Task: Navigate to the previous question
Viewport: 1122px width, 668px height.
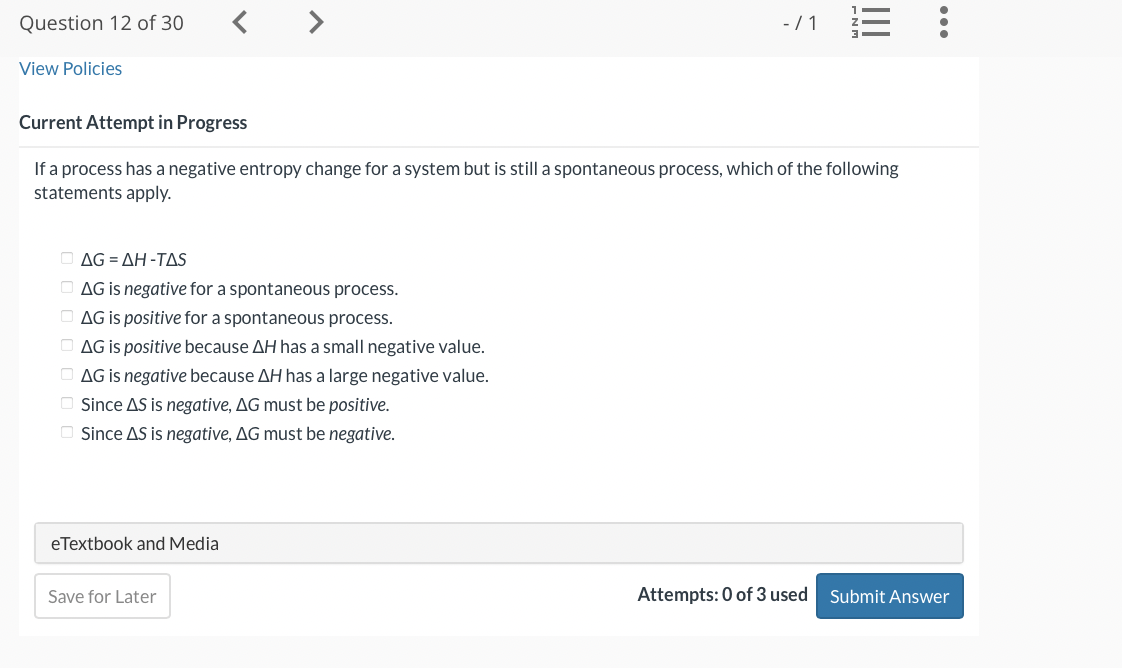Action: coord(239,22)
